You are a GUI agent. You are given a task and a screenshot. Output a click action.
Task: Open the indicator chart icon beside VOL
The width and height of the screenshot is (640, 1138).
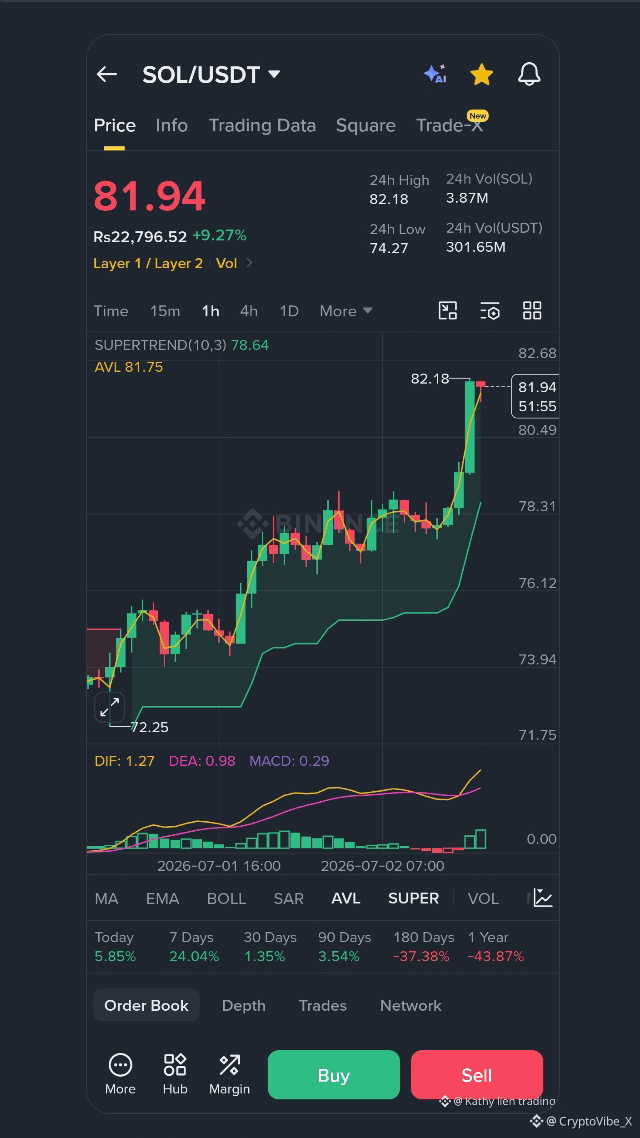pyautogui.click(x=543, y=898)
